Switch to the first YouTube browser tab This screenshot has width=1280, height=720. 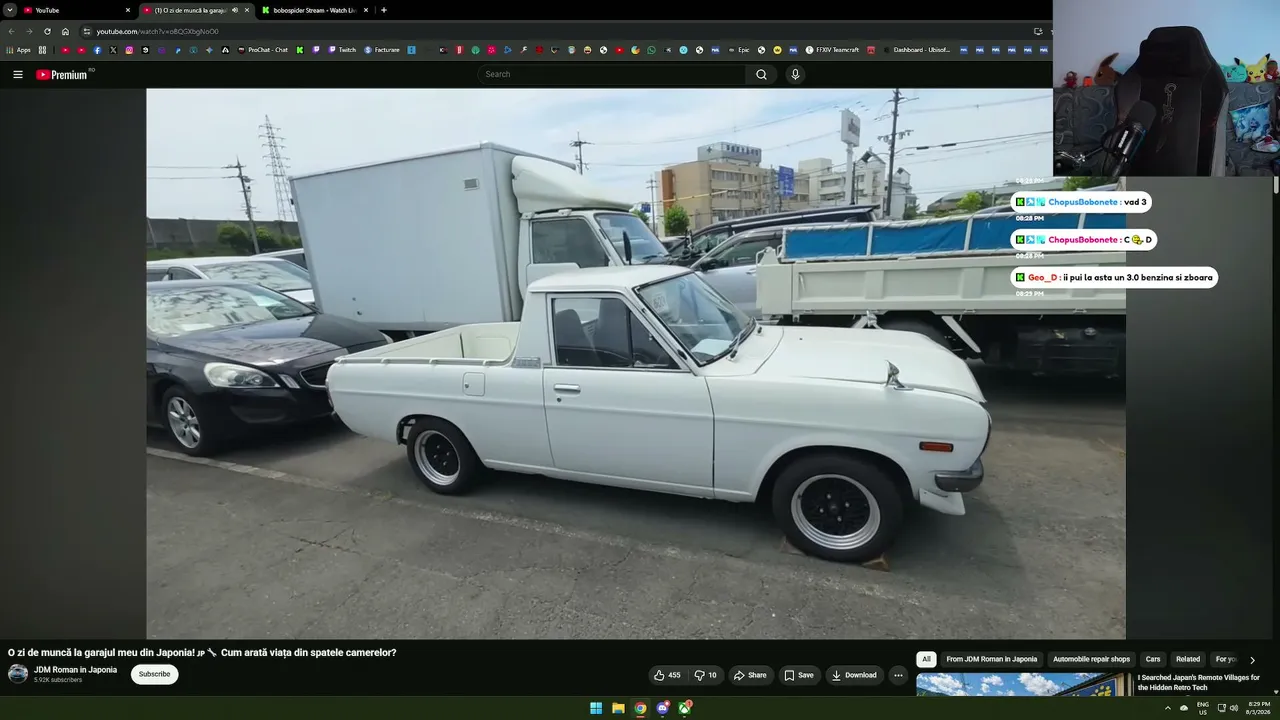click(78, 10)
